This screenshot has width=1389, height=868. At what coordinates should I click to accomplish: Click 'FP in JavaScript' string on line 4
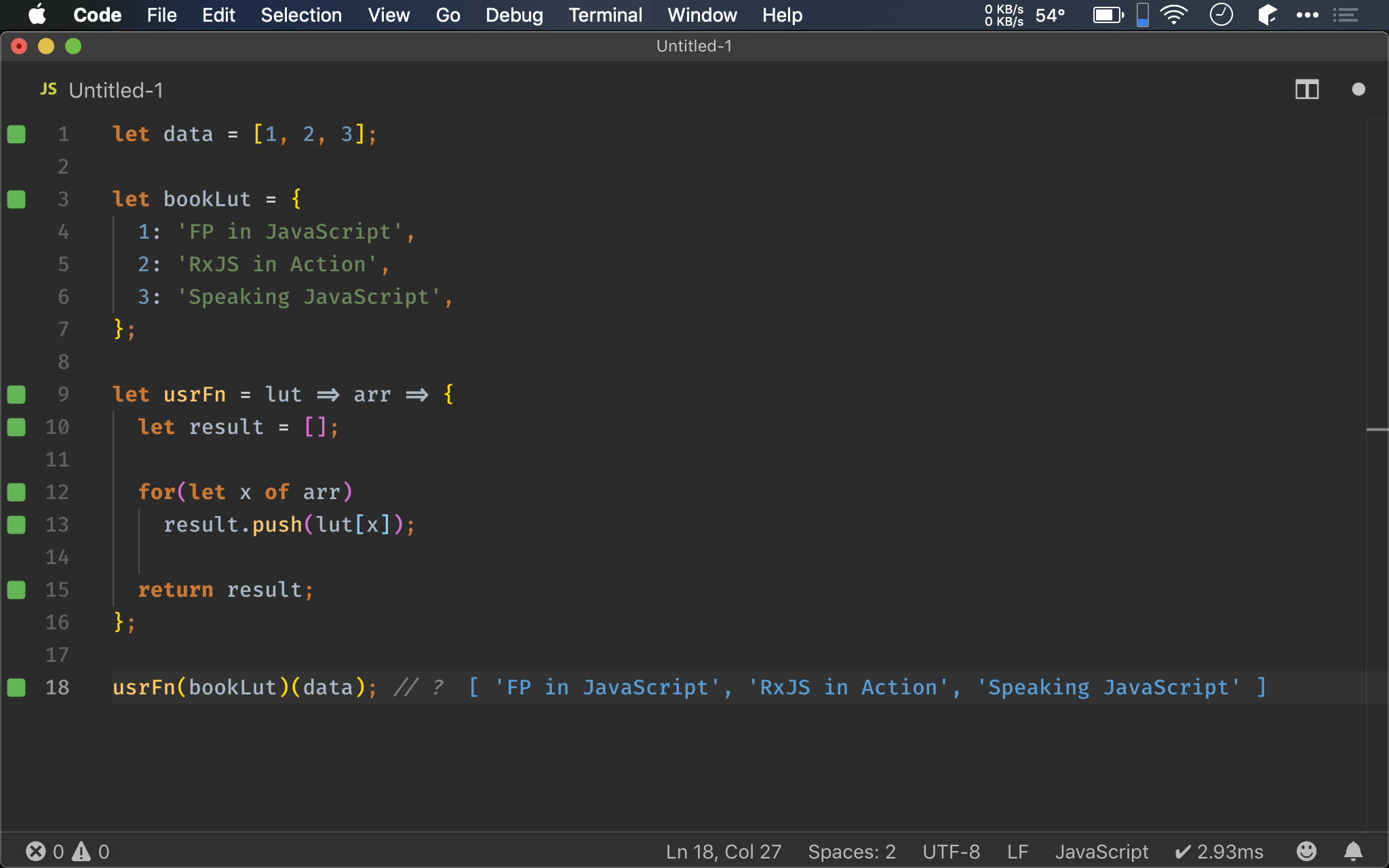pyautogui.click(x=290, y=232)
